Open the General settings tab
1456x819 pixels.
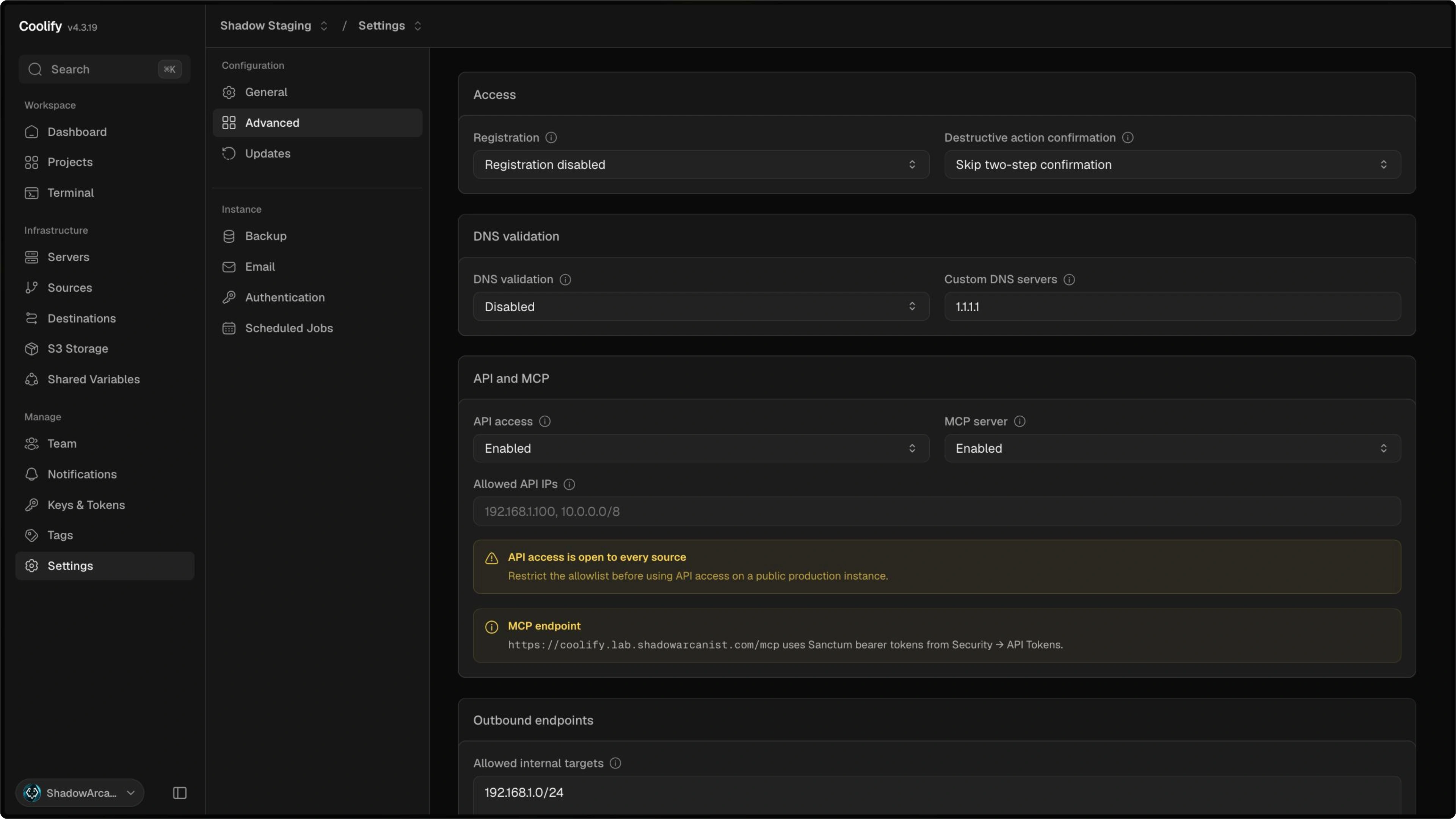(317, 92)
